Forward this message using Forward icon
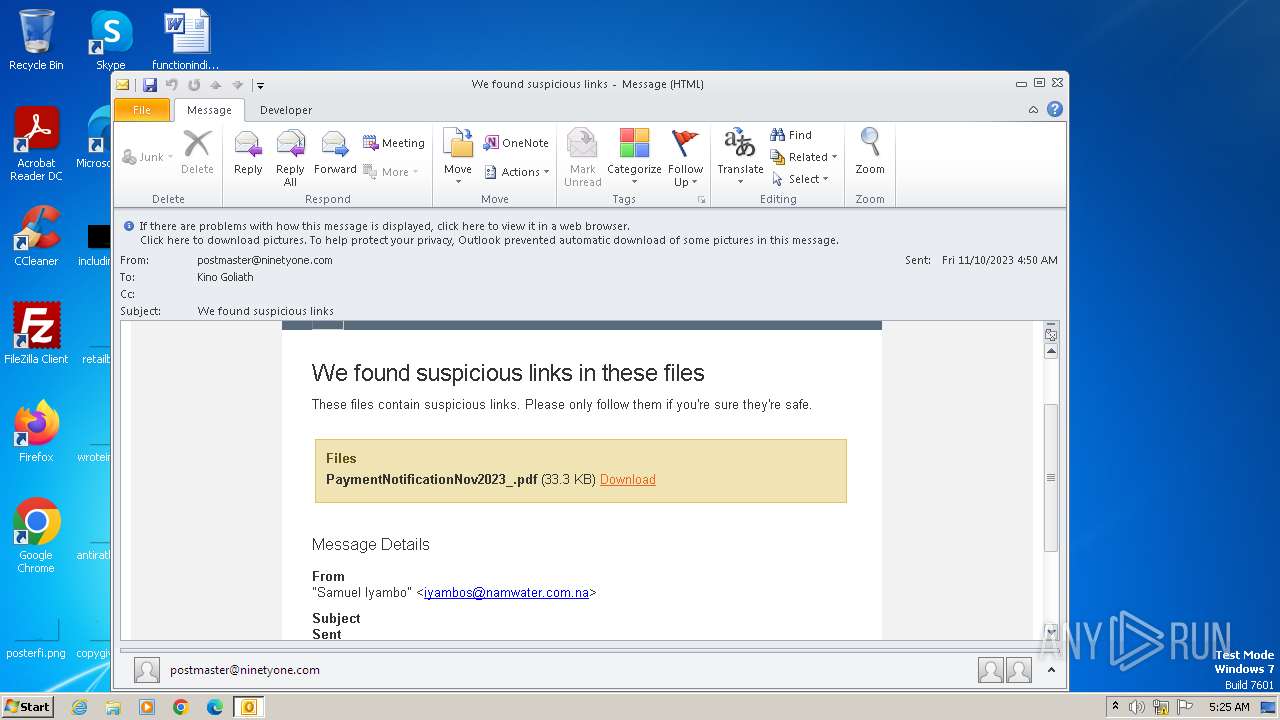This screenshot has height=720, width=1280. point(335,153)
